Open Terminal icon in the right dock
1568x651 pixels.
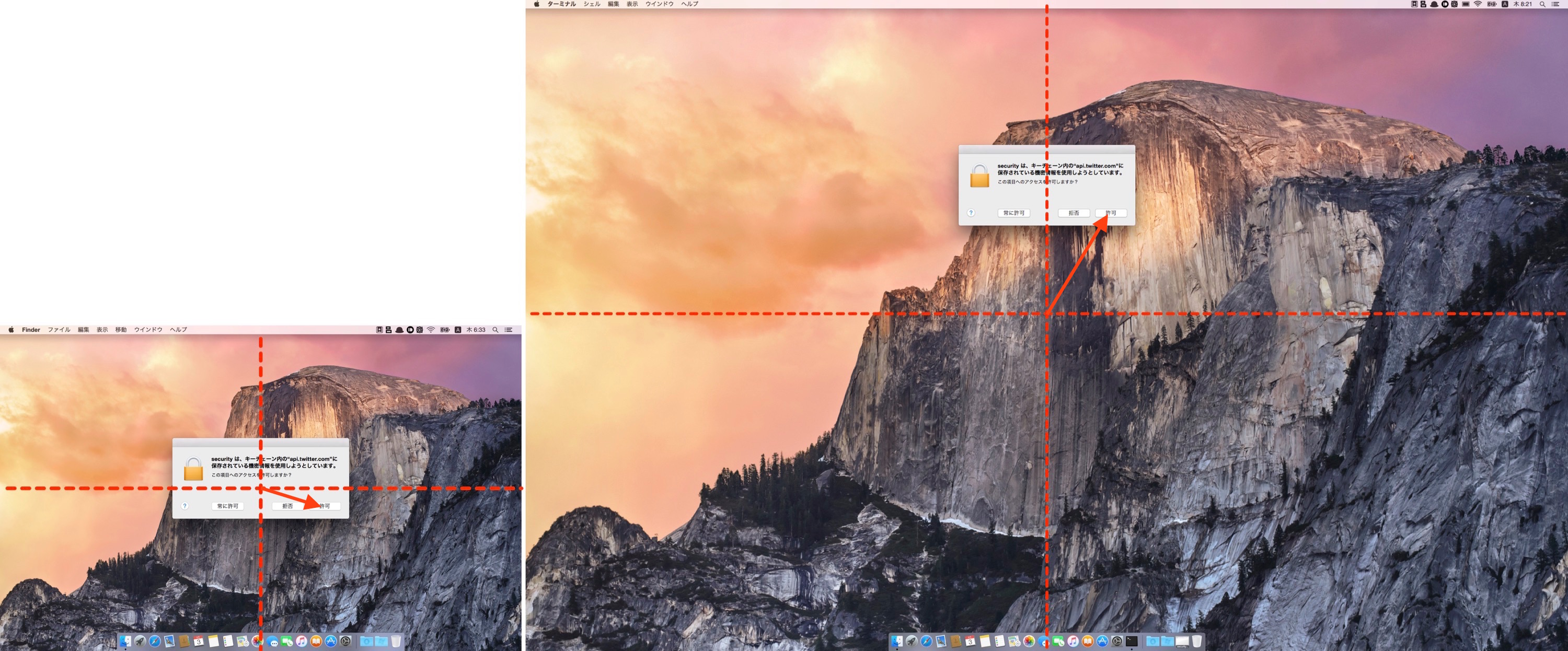1132,641
